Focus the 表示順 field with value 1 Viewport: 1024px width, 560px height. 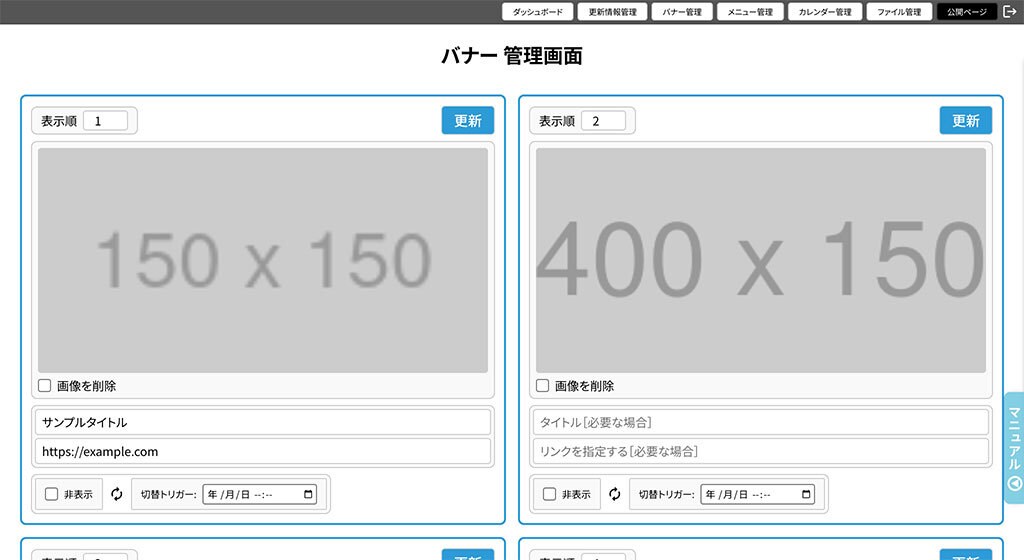pyautogui.click(x=105, y=121)
